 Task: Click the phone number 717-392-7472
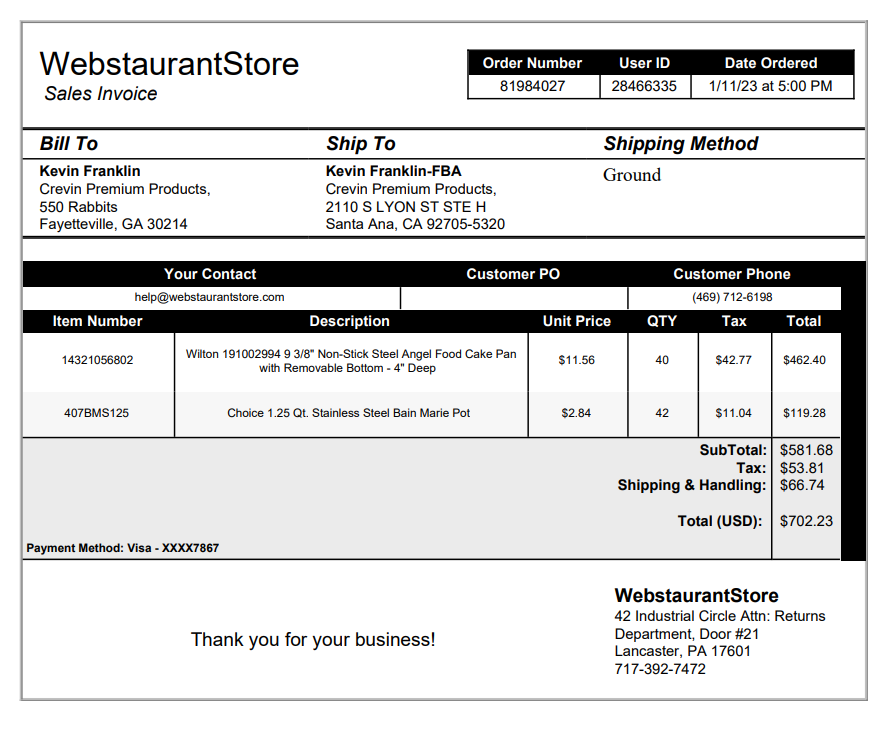pyautogui.click(x=660, y=669)
